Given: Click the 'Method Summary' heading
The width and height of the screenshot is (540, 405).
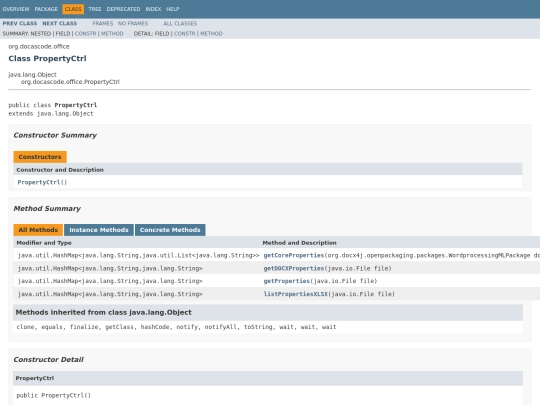Looking at the screenshot, I should [x=47, y=209].
